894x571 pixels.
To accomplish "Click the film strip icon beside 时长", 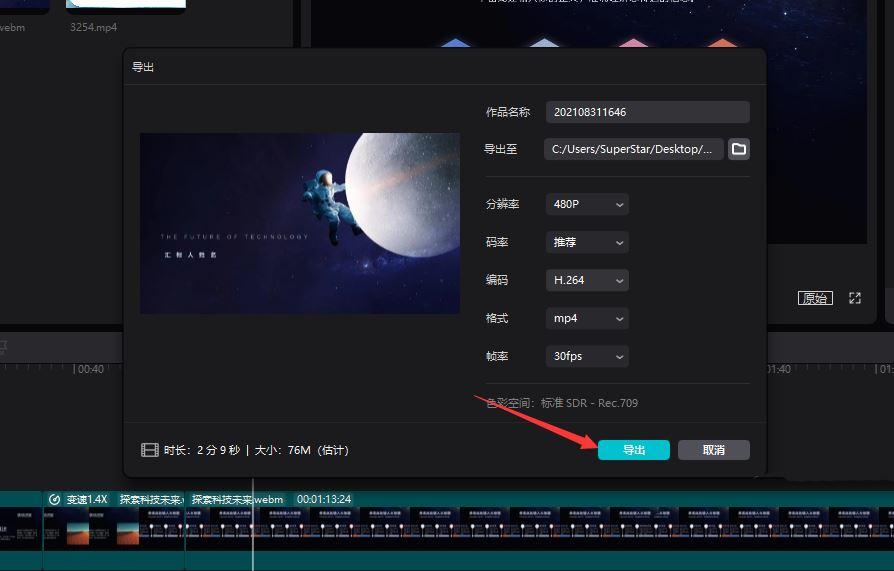I will 150,450.
